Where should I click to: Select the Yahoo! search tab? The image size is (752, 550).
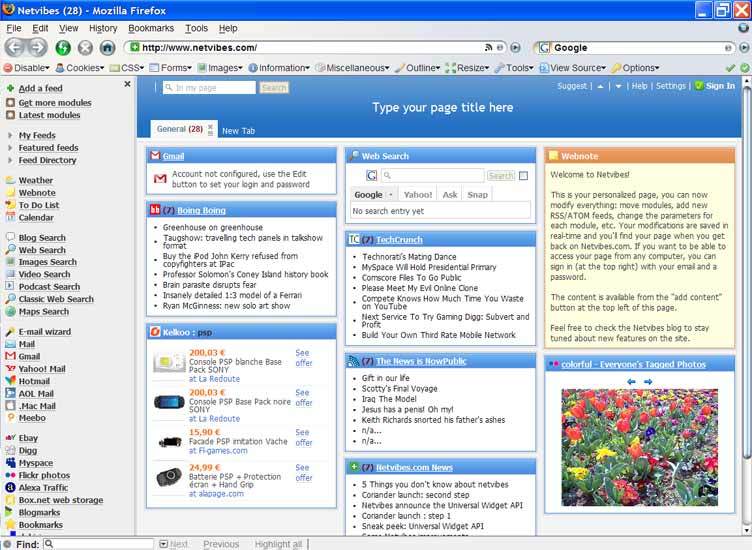click(418, 195)
